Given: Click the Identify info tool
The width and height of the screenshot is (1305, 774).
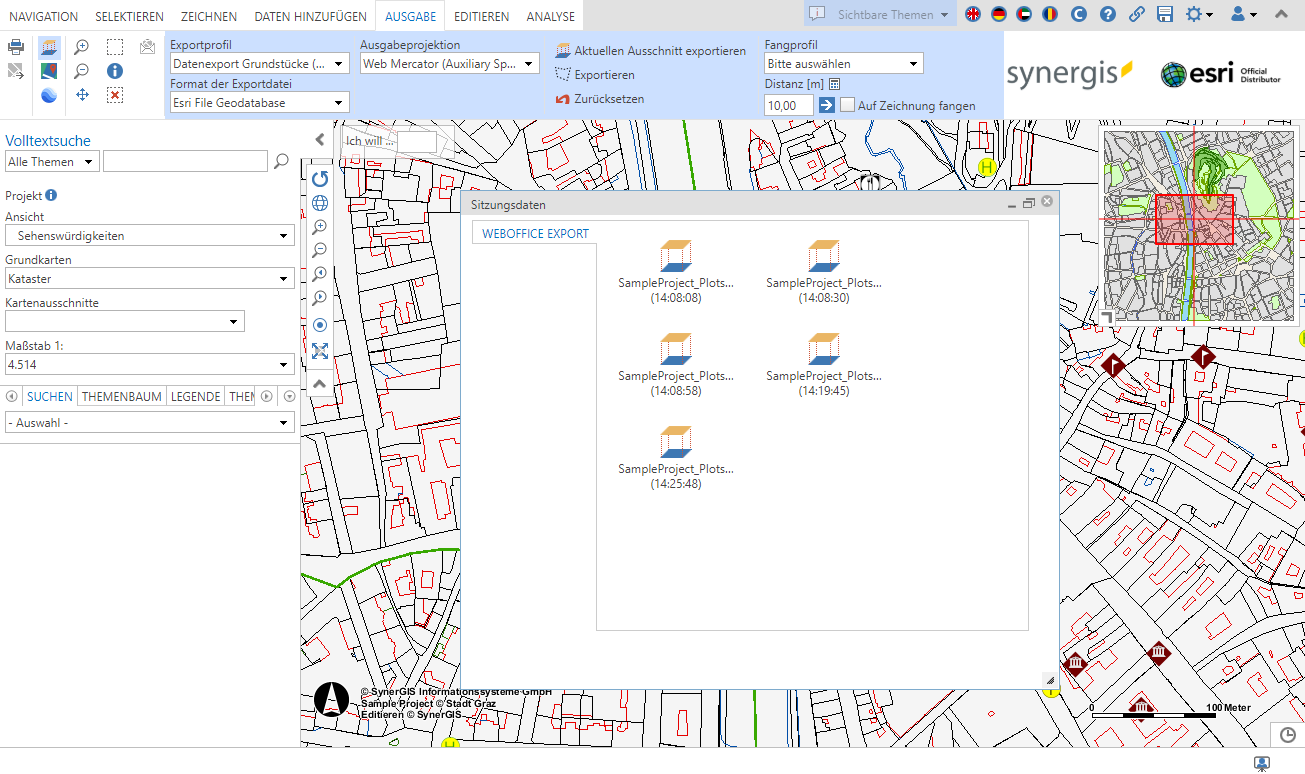Looking at the screenshot, I should click(x=115, y=70).
